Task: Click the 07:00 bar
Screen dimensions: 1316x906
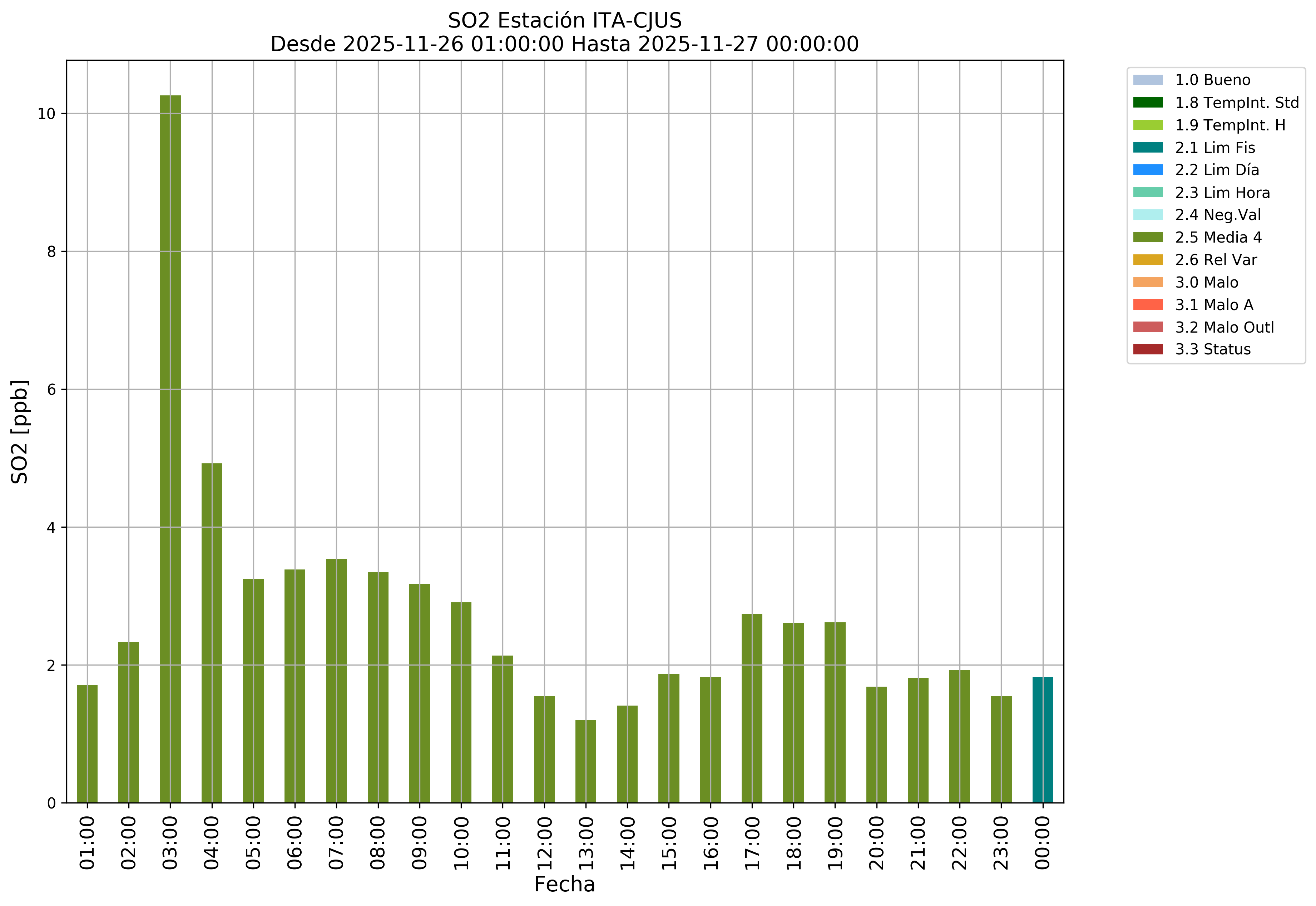Action: [x=336, y=681]
